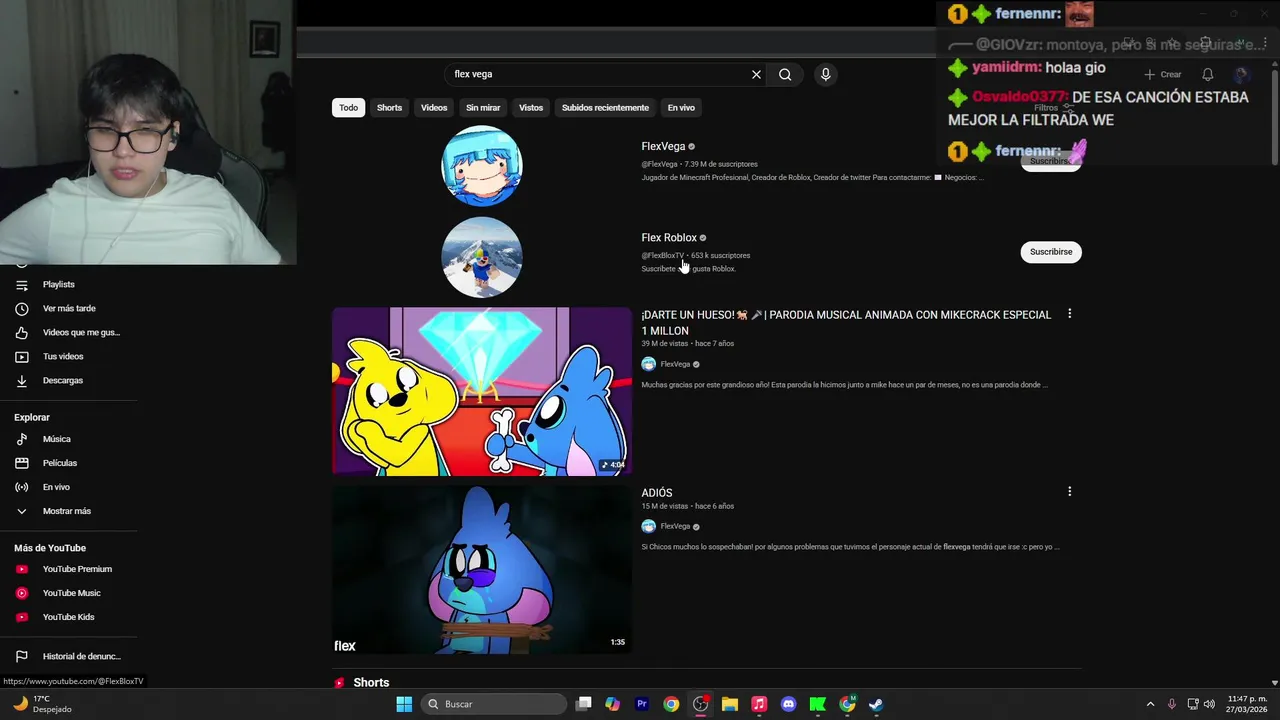The height and width of the screenshot is (720, 1280).
Task: Select the 'Subidos recientemente' filter chip
Action: 605,108
